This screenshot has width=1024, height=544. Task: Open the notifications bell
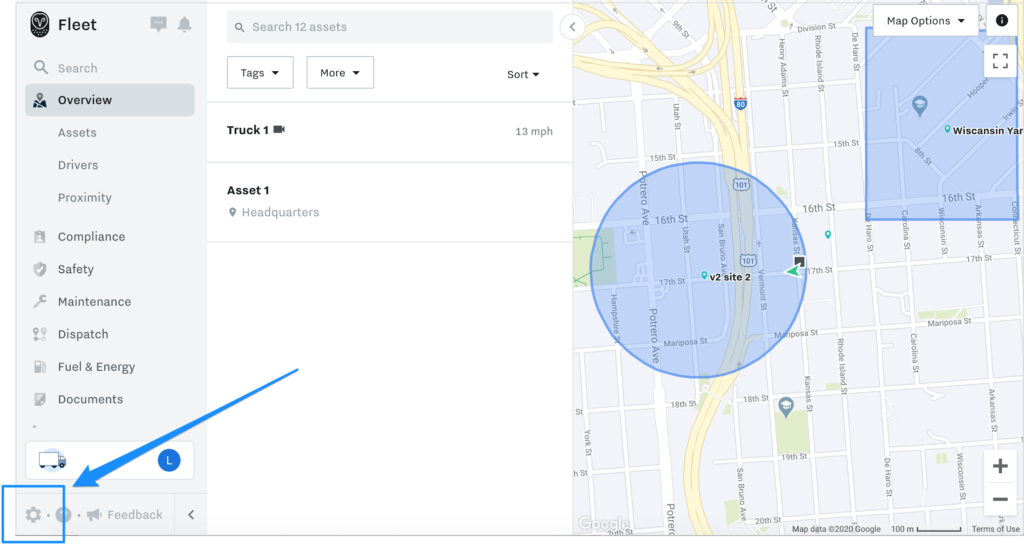click(x=185, y=25)
